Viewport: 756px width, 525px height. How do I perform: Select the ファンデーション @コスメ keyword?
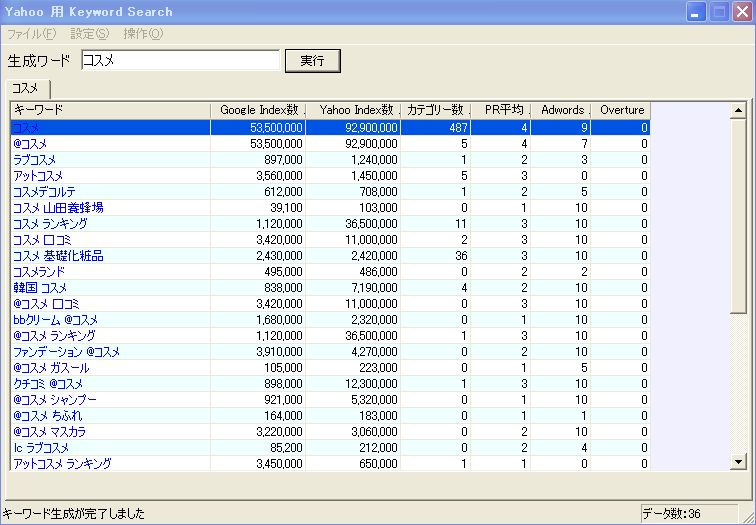(67, 352)
